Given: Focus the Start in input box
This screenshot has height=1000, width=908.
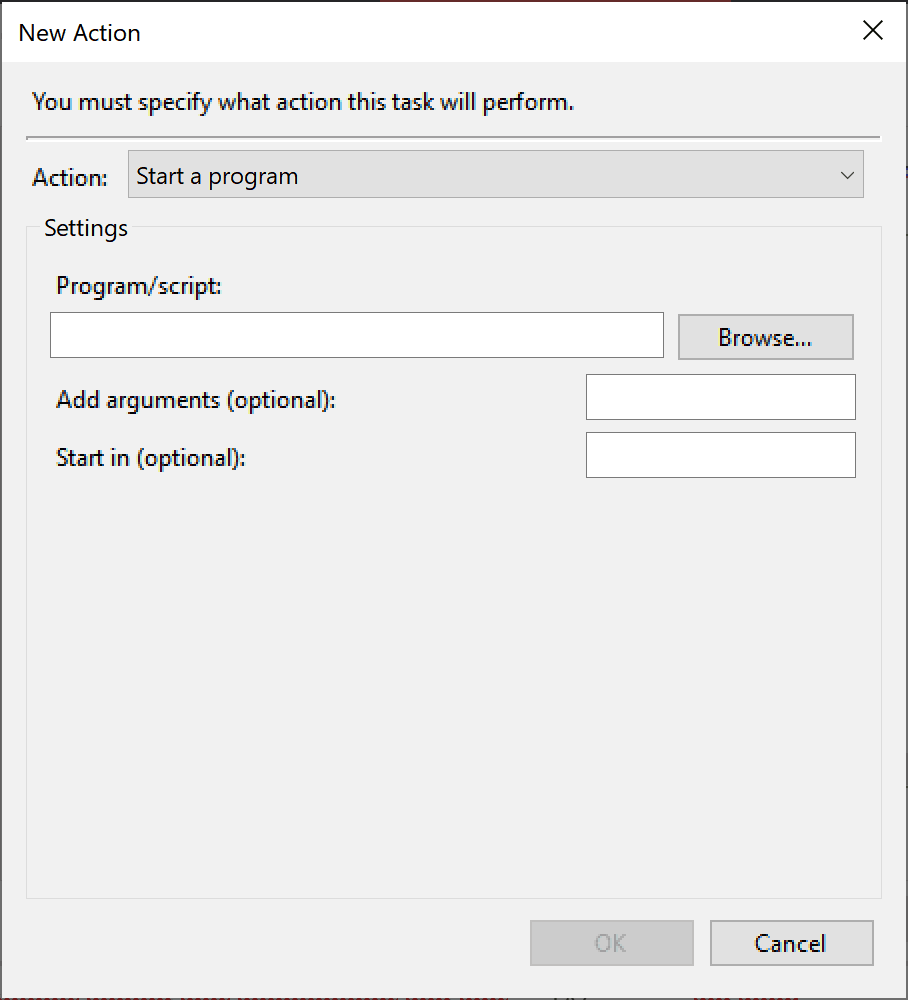Looking at the screenshot, I should tap(721, 455).
